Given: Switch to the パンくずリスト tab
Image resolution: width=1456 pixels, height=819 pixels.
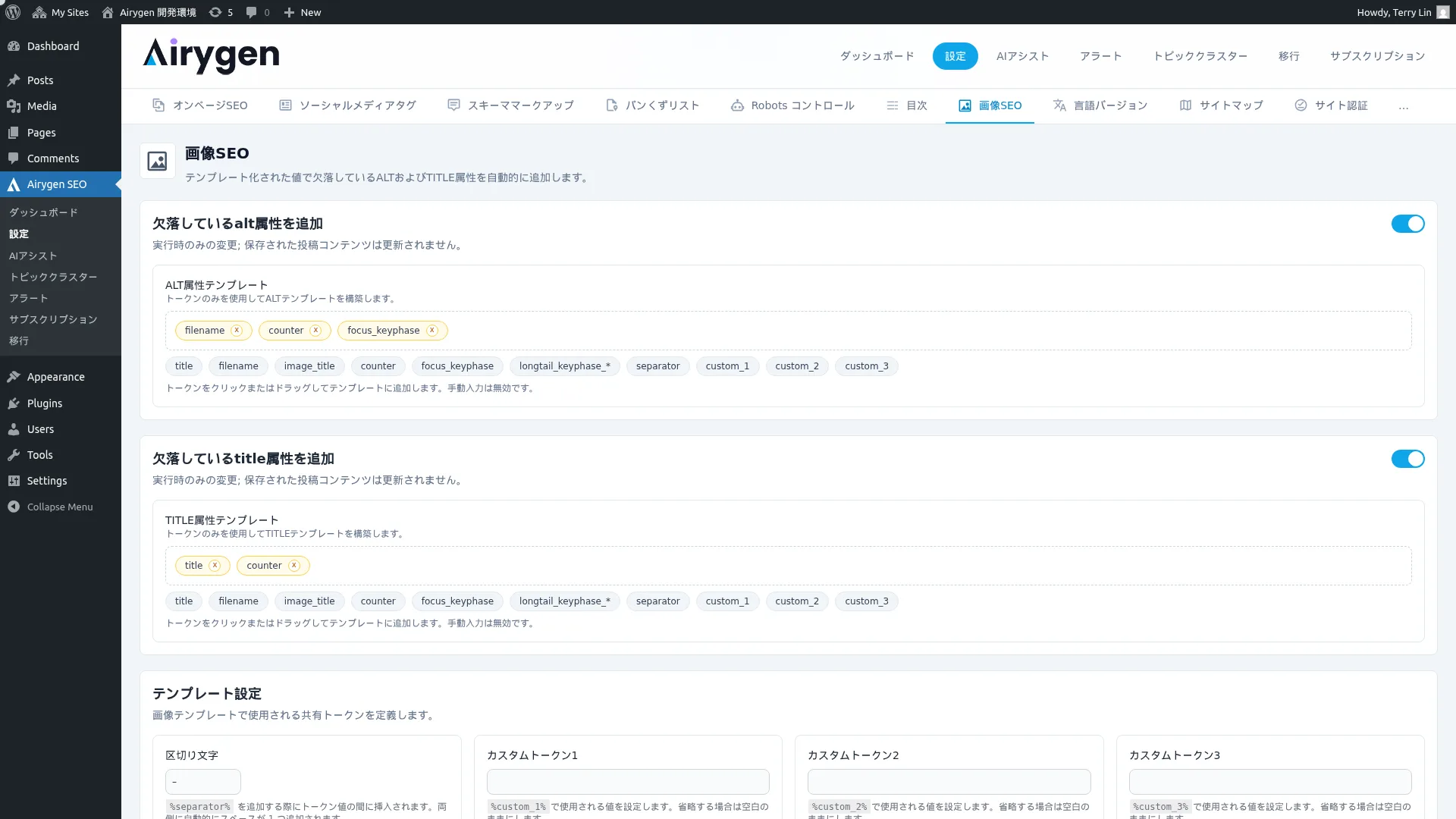Looking at the screenshot, I should coord(653,105).
